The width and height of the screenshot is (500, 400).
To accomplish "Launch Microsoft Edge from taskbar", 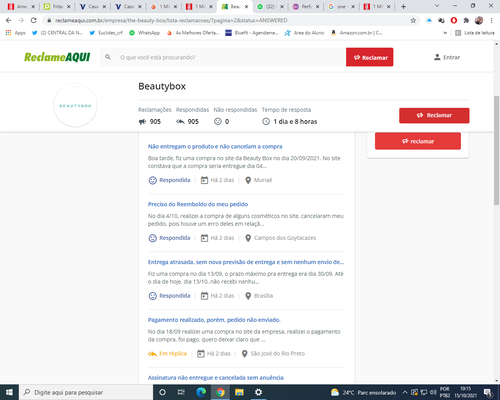I will [x=201, y=392].
